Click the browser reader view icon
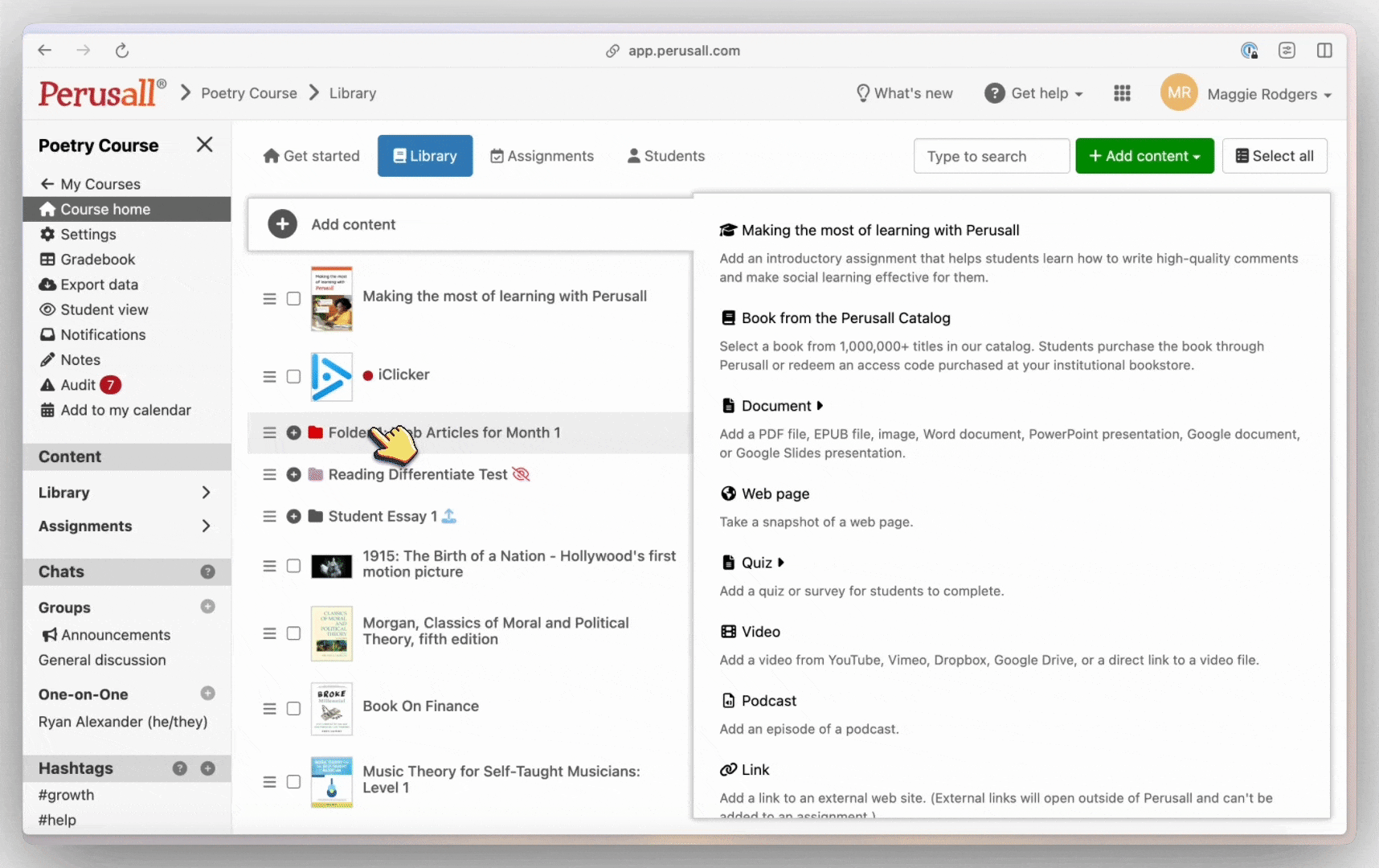1379x868 pixels. point(1287,51)
